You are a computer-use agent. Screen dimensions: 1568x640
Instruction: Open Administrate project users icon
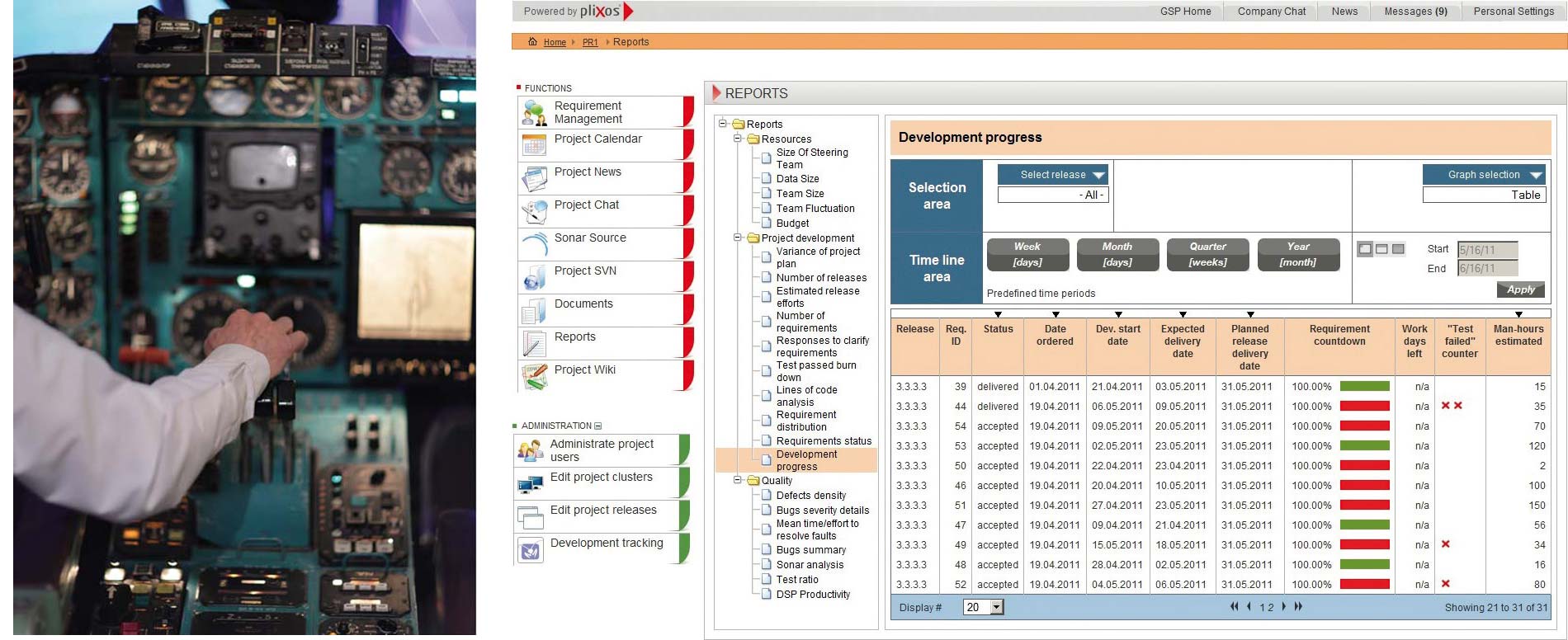530,450
